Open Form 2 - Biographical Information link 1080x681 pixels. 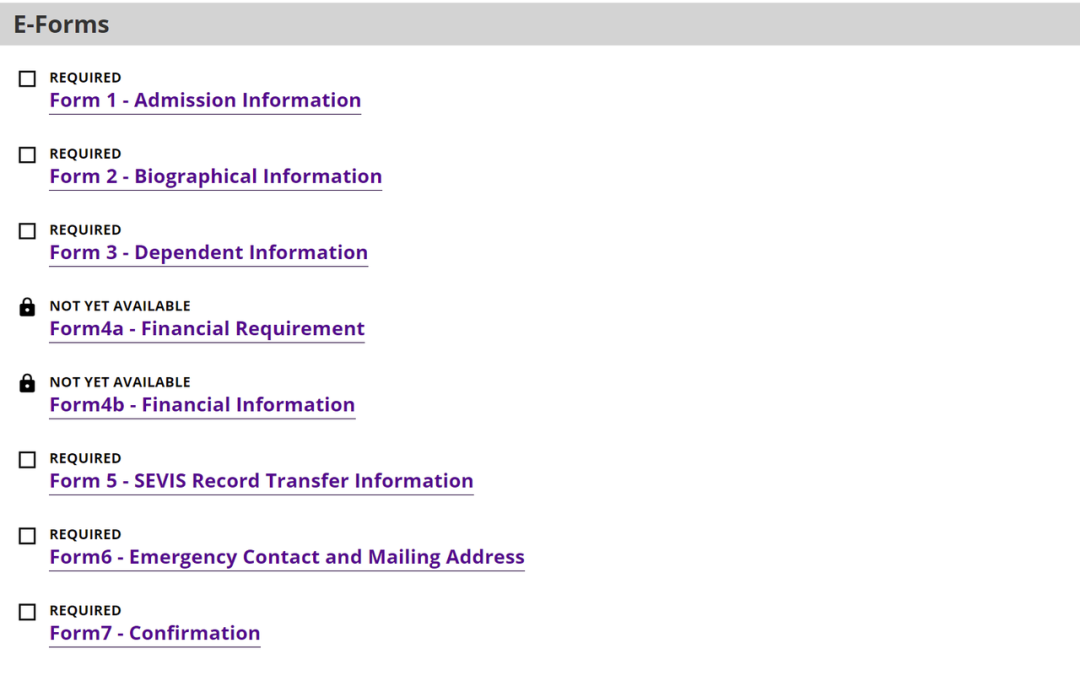(216, 177)
